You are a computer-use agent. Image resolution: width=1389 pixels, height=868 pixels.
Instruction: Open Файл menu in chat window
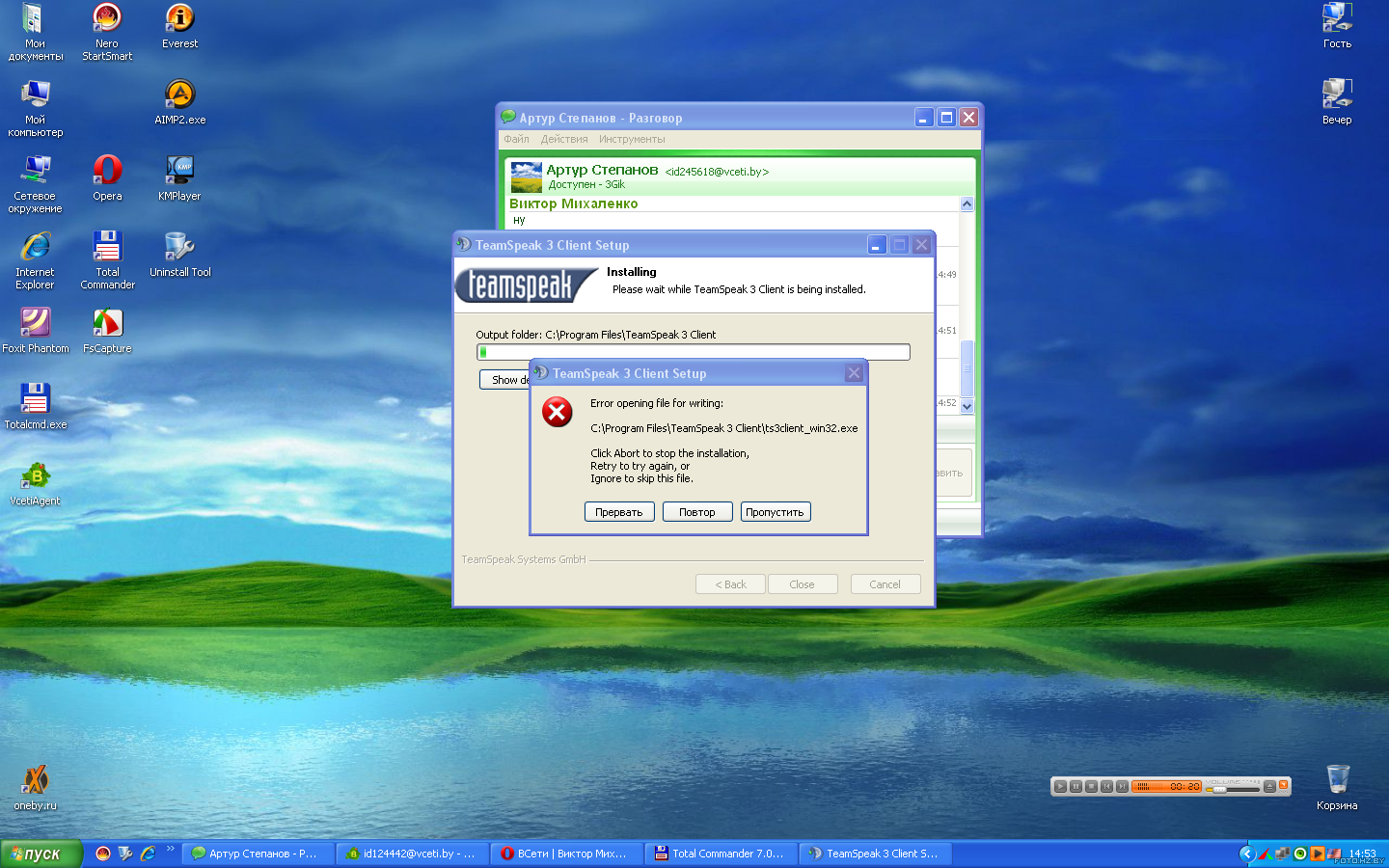(x=516, y=139)
